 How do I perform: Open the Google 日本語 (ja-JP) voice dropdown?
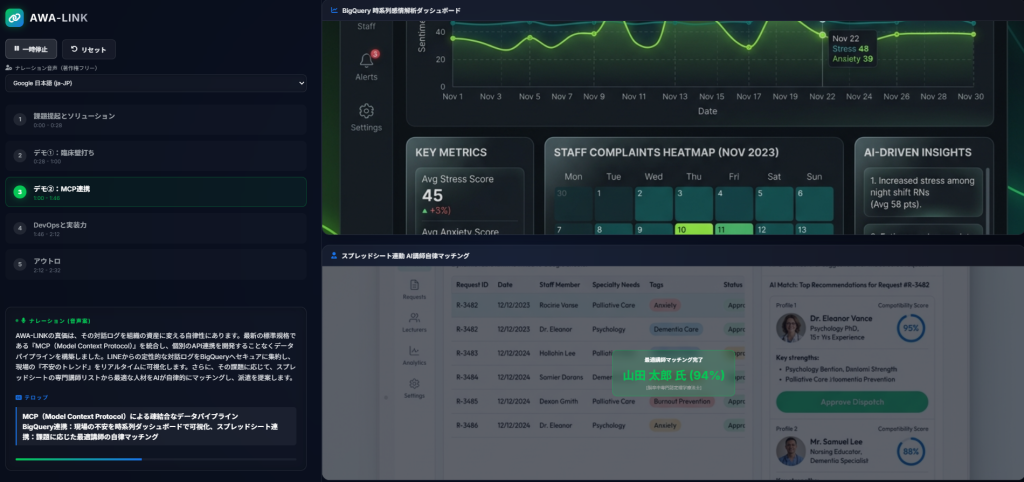(x=156, y=83)
